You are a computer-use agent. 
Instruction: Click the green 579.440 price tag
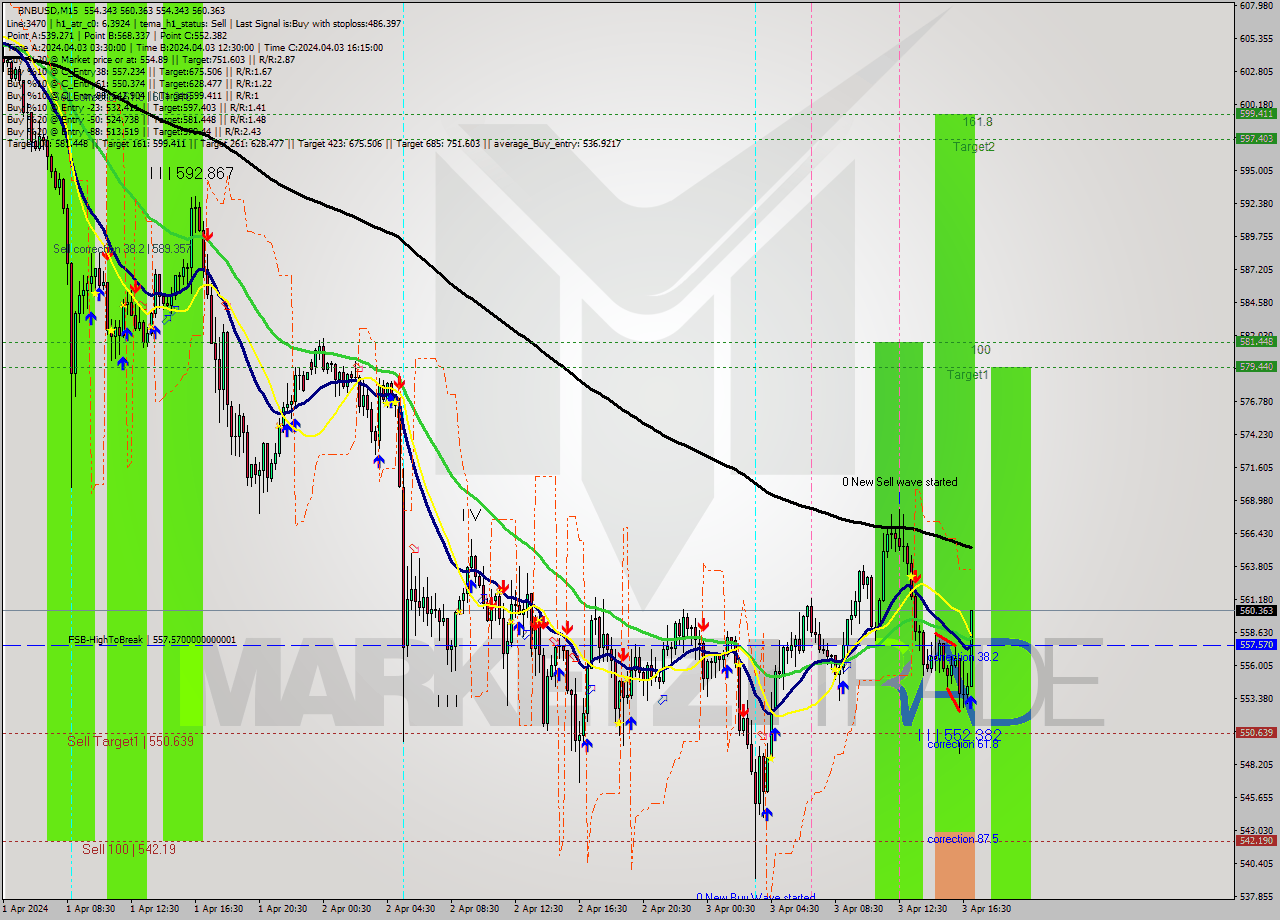pyautogui.click(x=1256, y=367)
